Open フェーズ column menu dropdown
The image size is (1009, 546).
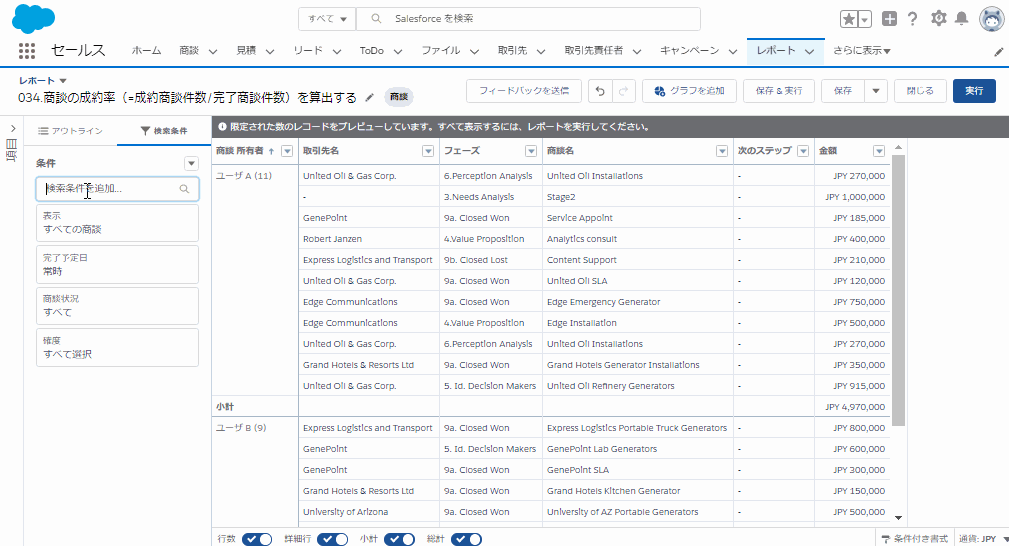531,151
